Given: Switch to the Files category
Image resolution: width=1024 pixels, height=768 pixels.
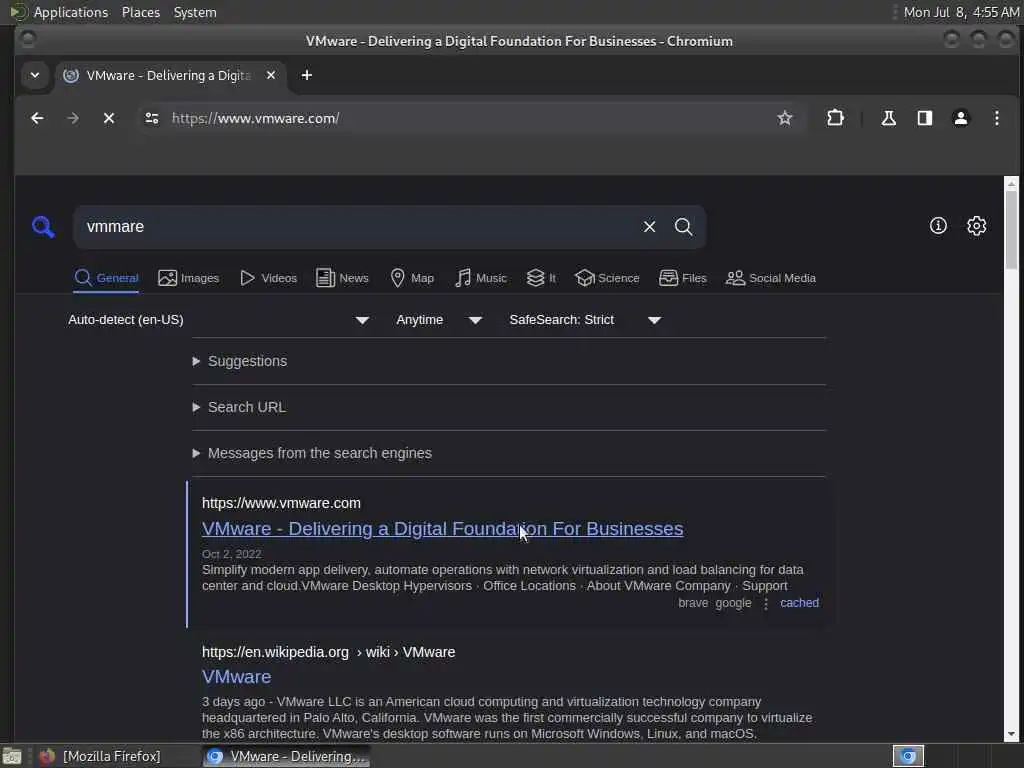Looking at the screenshot, I should pos(682,278).
